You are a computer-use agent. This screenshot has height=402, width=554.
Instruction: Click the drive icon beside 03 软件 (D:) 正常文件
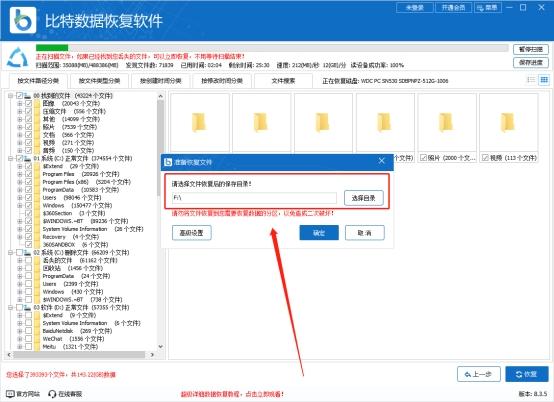(x=27, y=308)
